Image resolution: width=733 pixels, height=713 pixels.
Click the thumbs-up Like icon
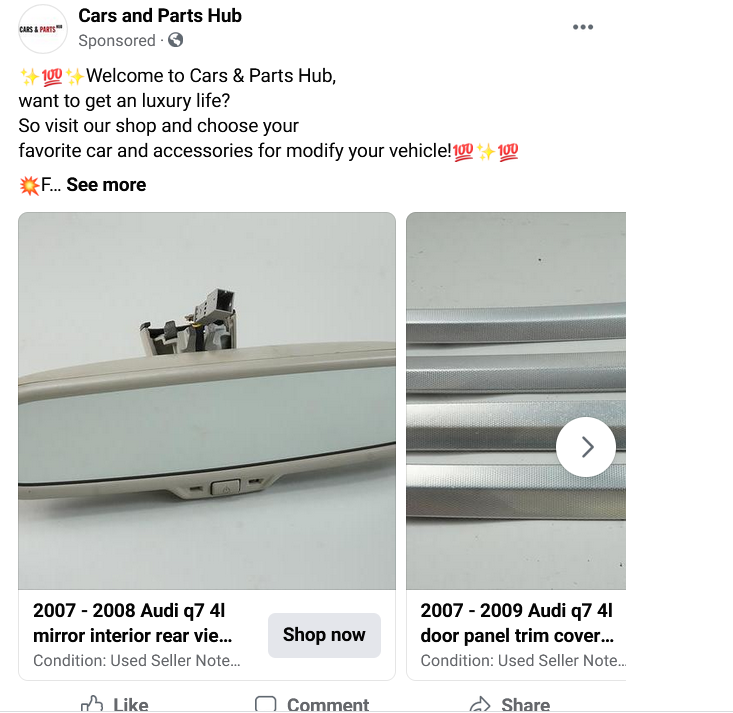(x=92, y=704)
